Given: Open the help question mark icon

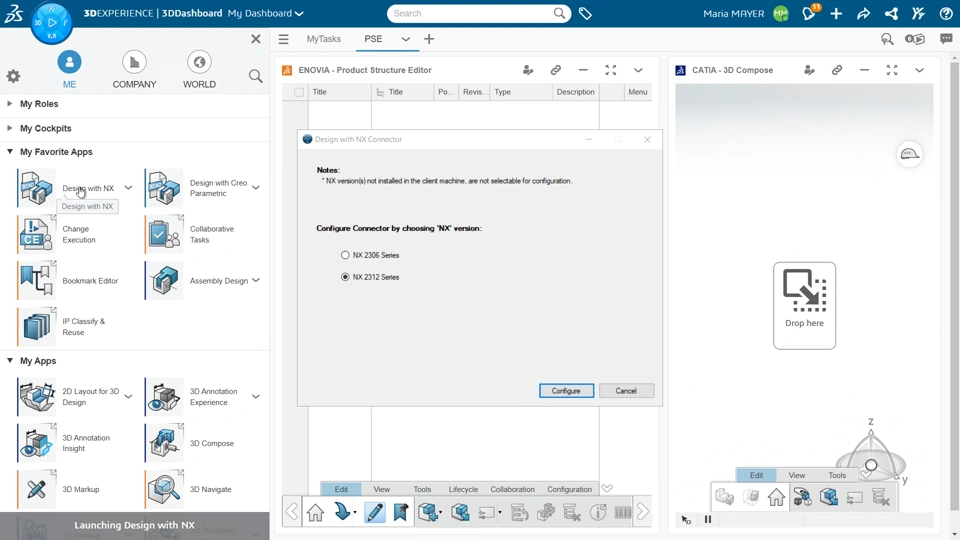Looking at the screenshot, I should 946,13.
